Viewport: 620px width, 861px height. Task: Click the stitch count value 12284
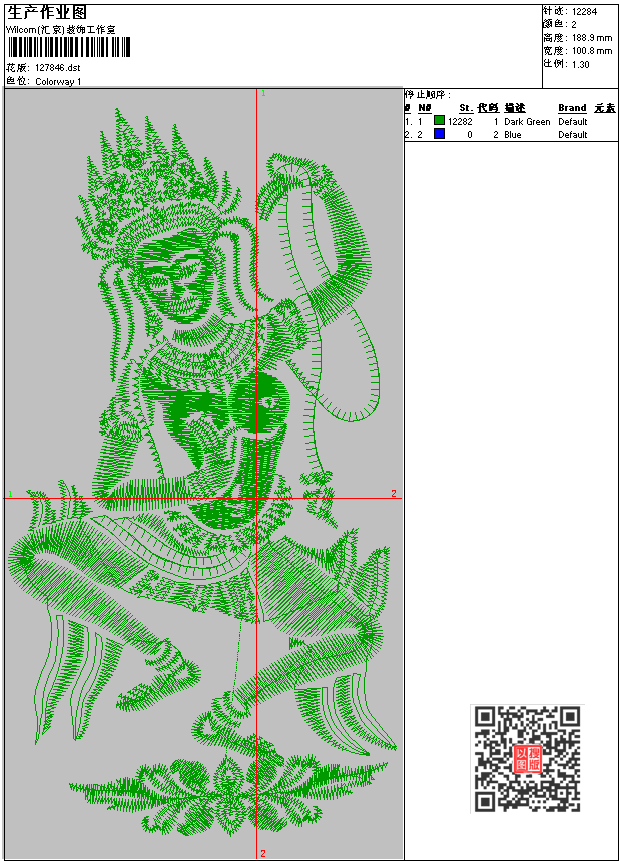click(584, 12)
